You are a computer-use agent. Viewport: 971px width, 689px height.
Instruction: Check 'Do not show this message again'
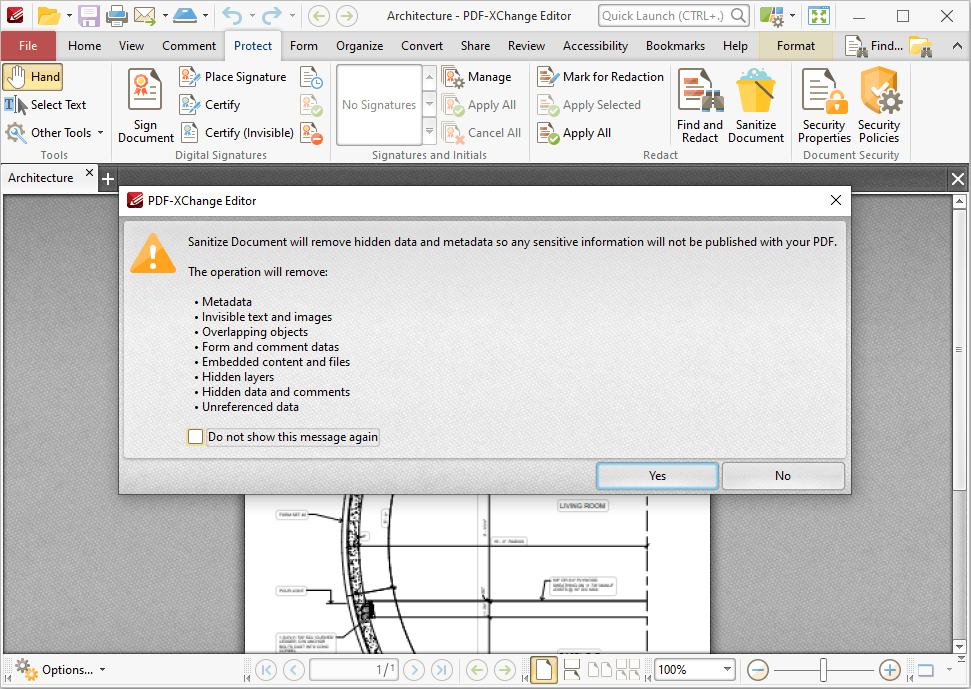pyautogui.click(x=195, y=436)
